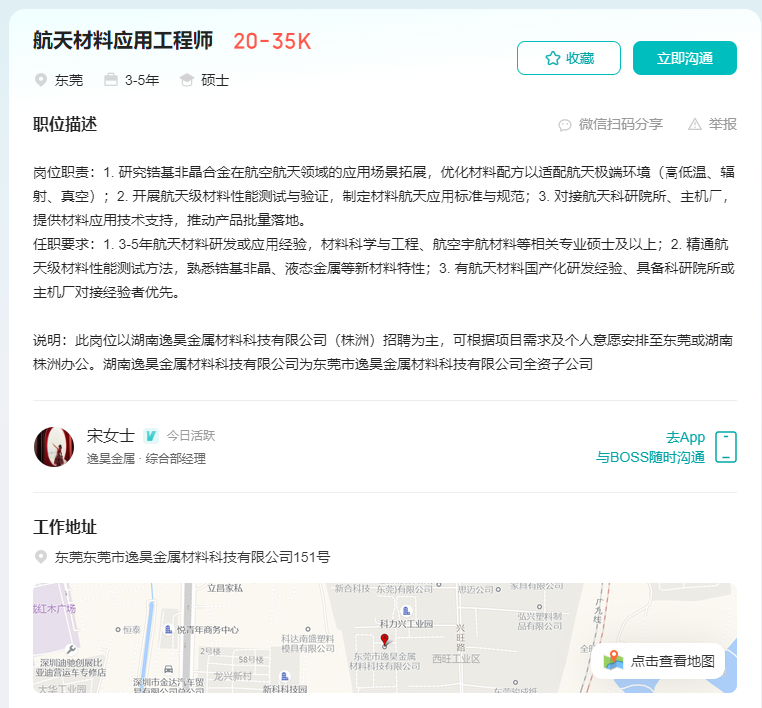Click the job title 航天材料应用工程师

tap(123, 41)
